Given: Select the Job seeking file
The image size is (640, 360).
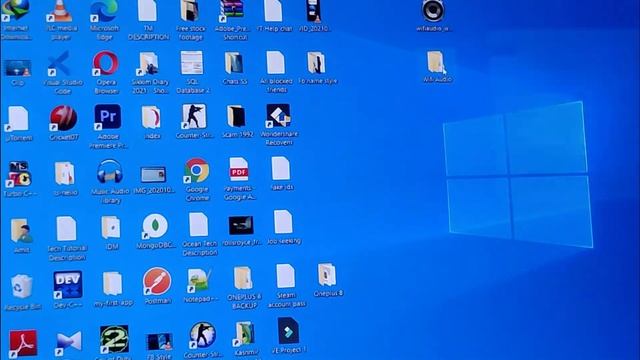Looking at the screenshot, I should (x=283, y=223).
